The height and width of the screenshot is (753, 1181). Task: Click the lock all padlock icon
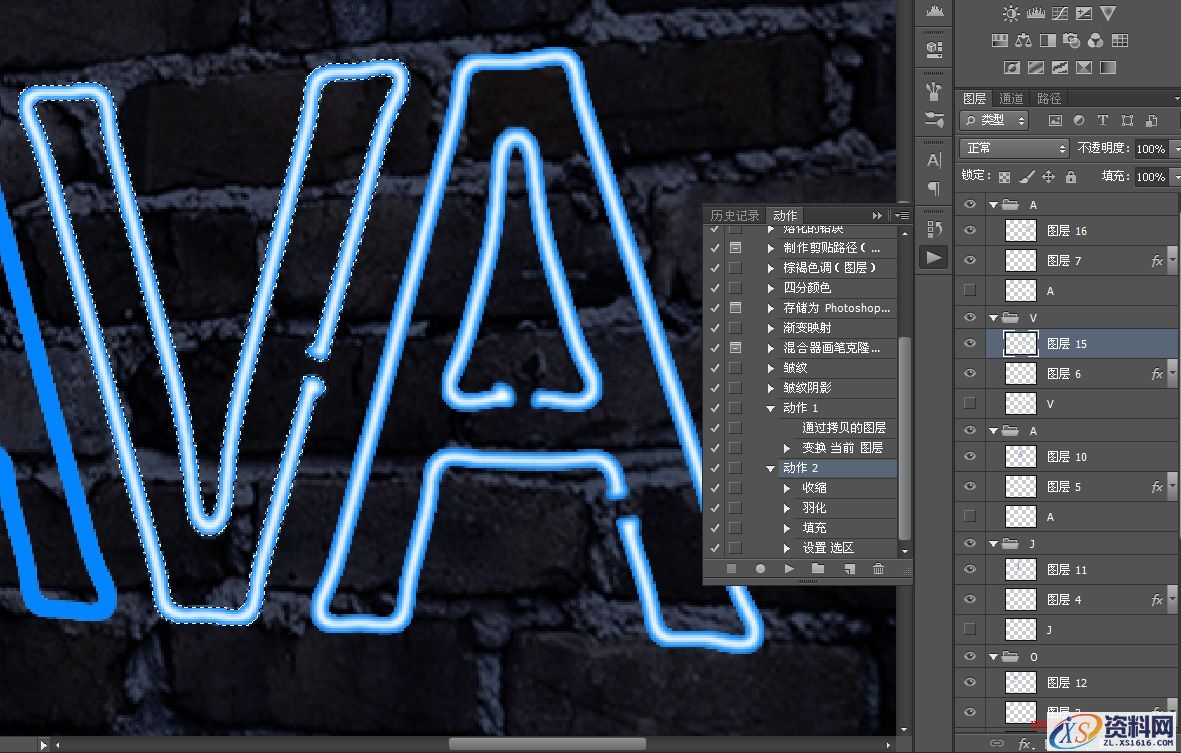[x=1071, y=177]
